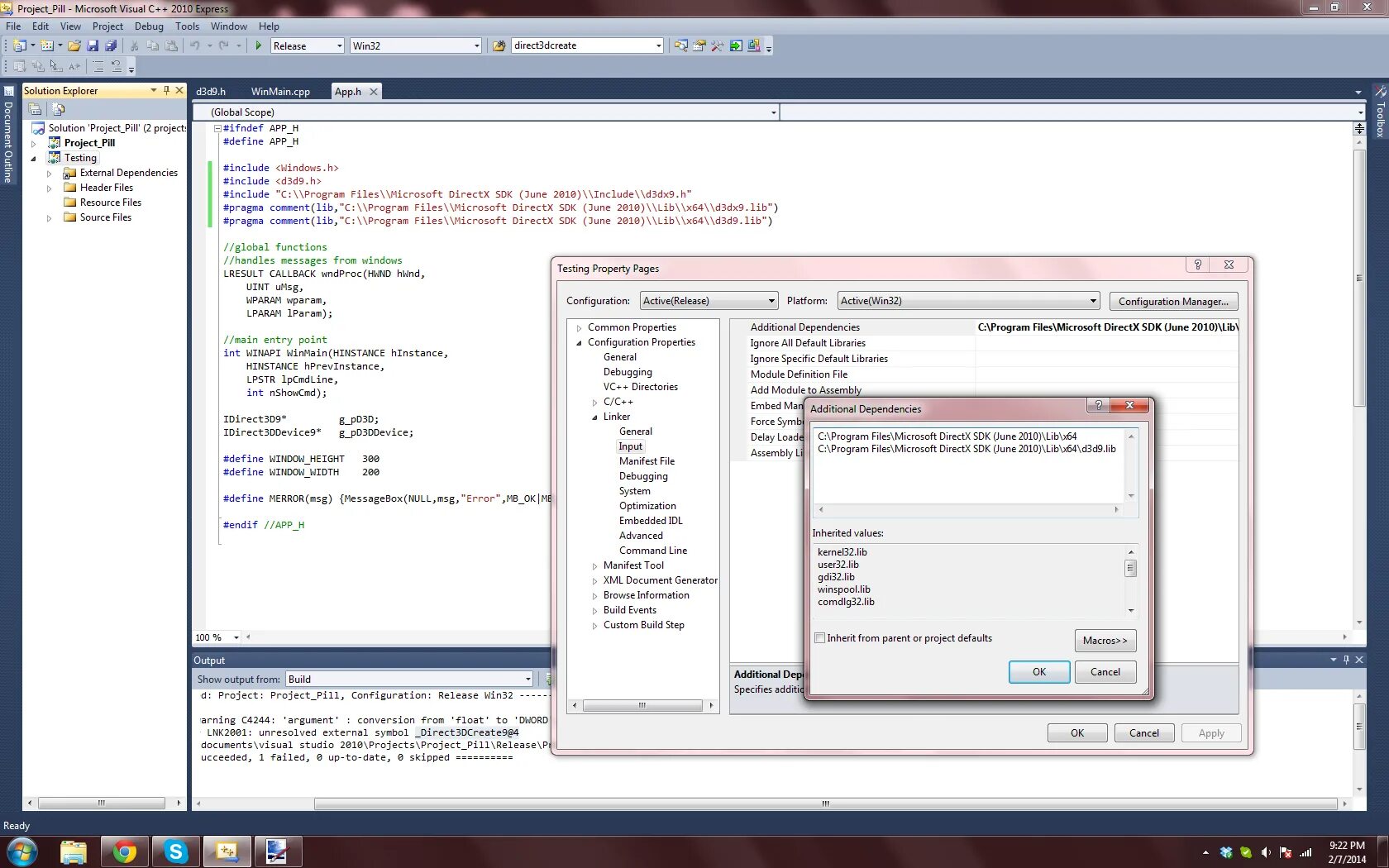Click the Start Page toolbar icon
1389x868 pixels.
click(x=735, y=45)
